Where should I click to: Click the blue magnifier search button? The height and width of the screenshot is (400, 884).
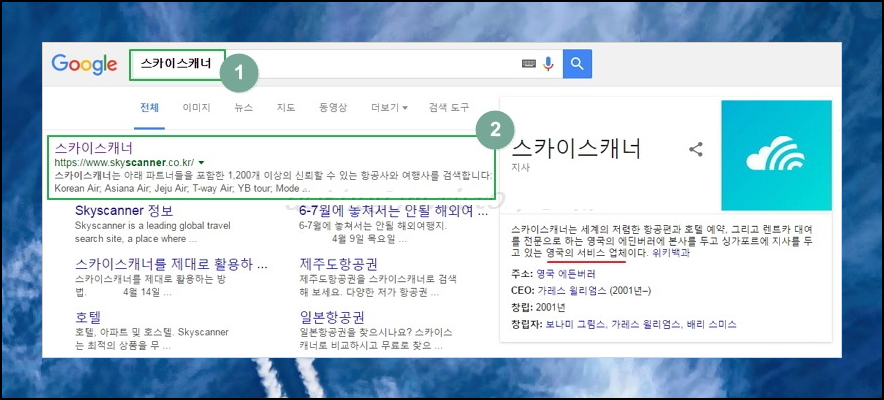pyautogui.click(x=577, y=64)
